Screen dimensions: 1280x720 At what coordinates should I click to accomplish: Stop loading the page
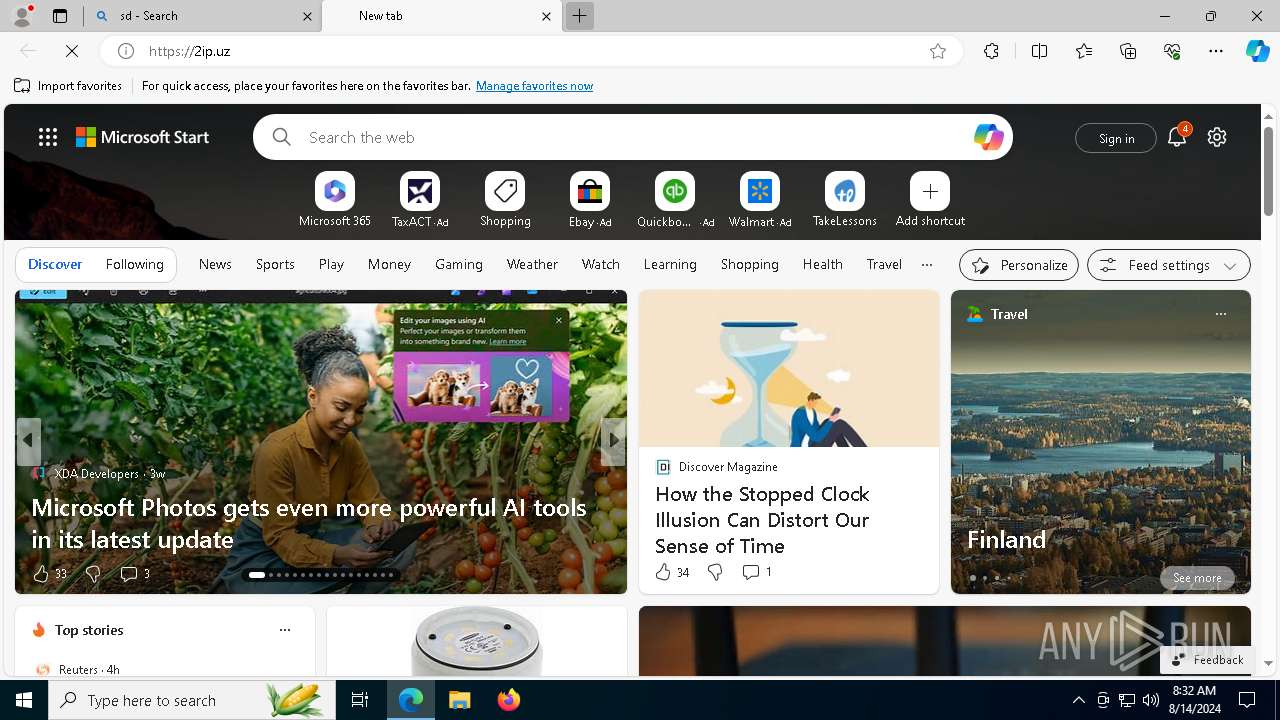[73, 51]
